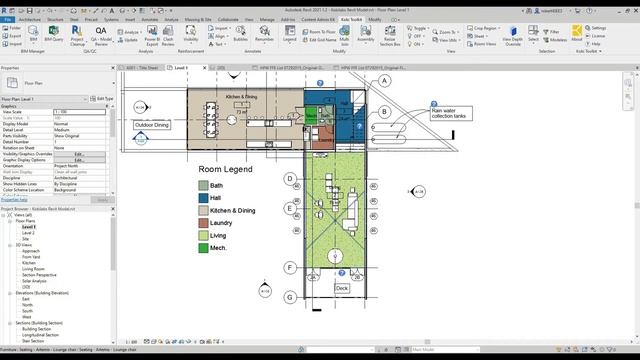
Task: Click Edit Type button in Properties
Action: point(102,98)
